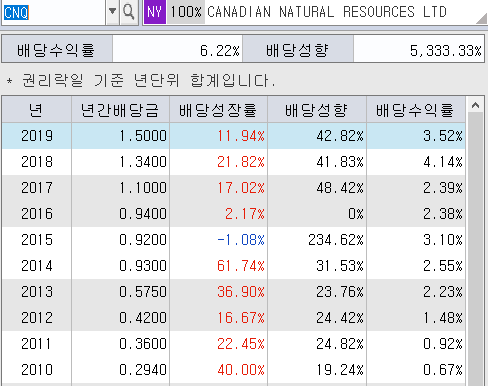
Task: Click the 11.94% growth rate cell
Action: pos(218,136)
